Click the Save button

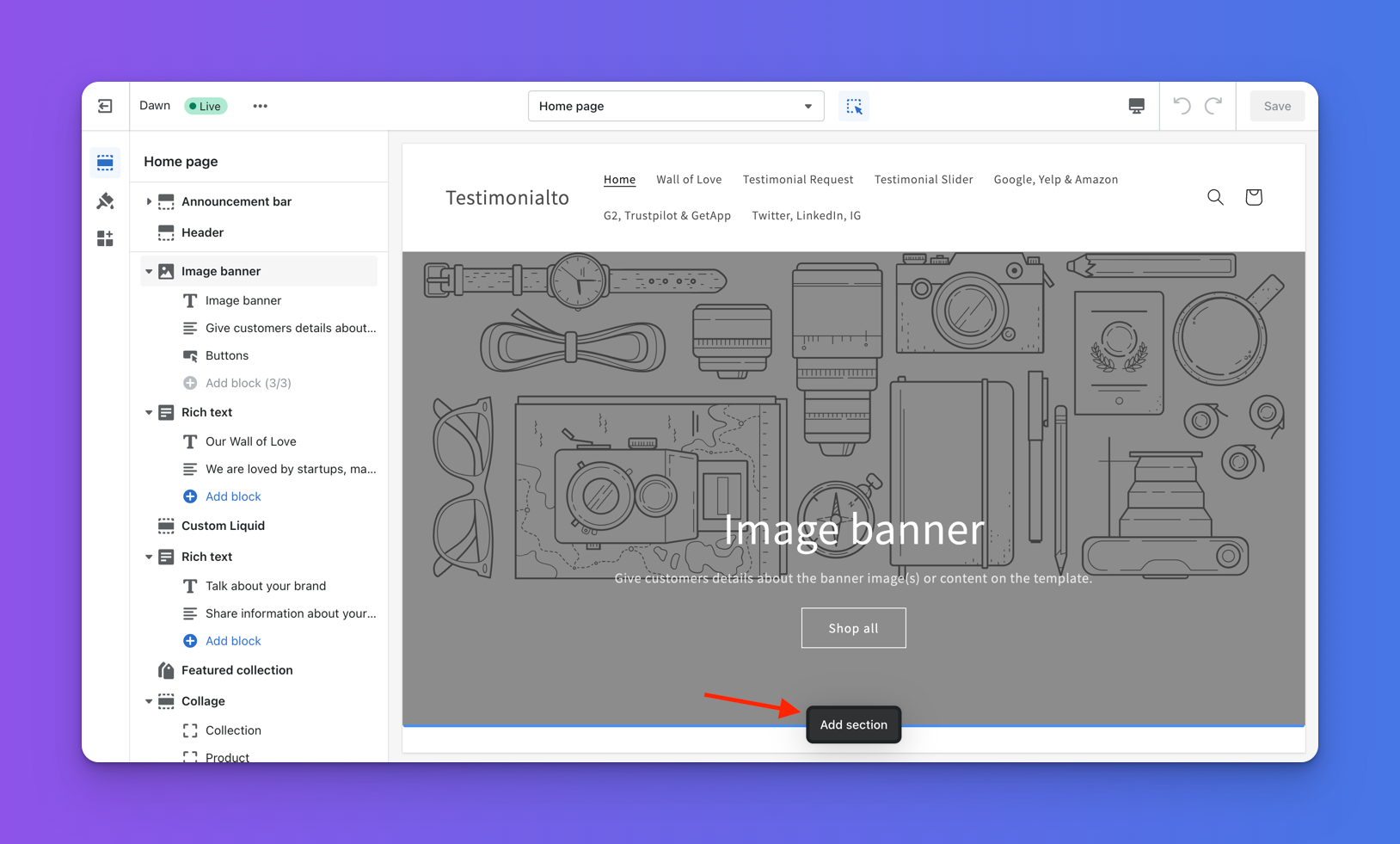[1277, 106]
